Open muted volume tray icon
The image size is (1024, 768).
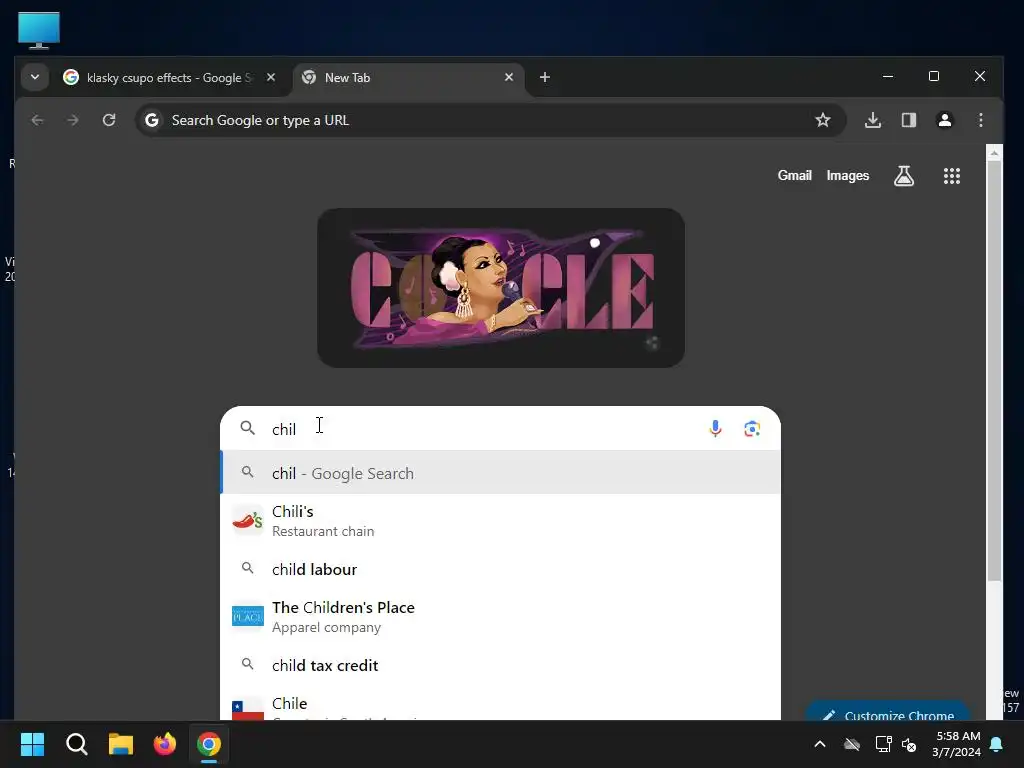click(x=909, y=744)
